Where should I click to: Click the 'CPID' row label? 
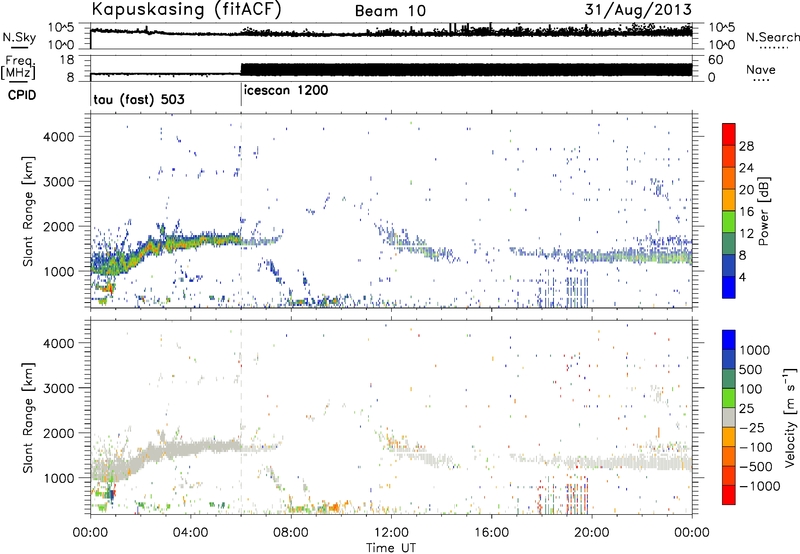pyautogui.click(x=22, y=95)
